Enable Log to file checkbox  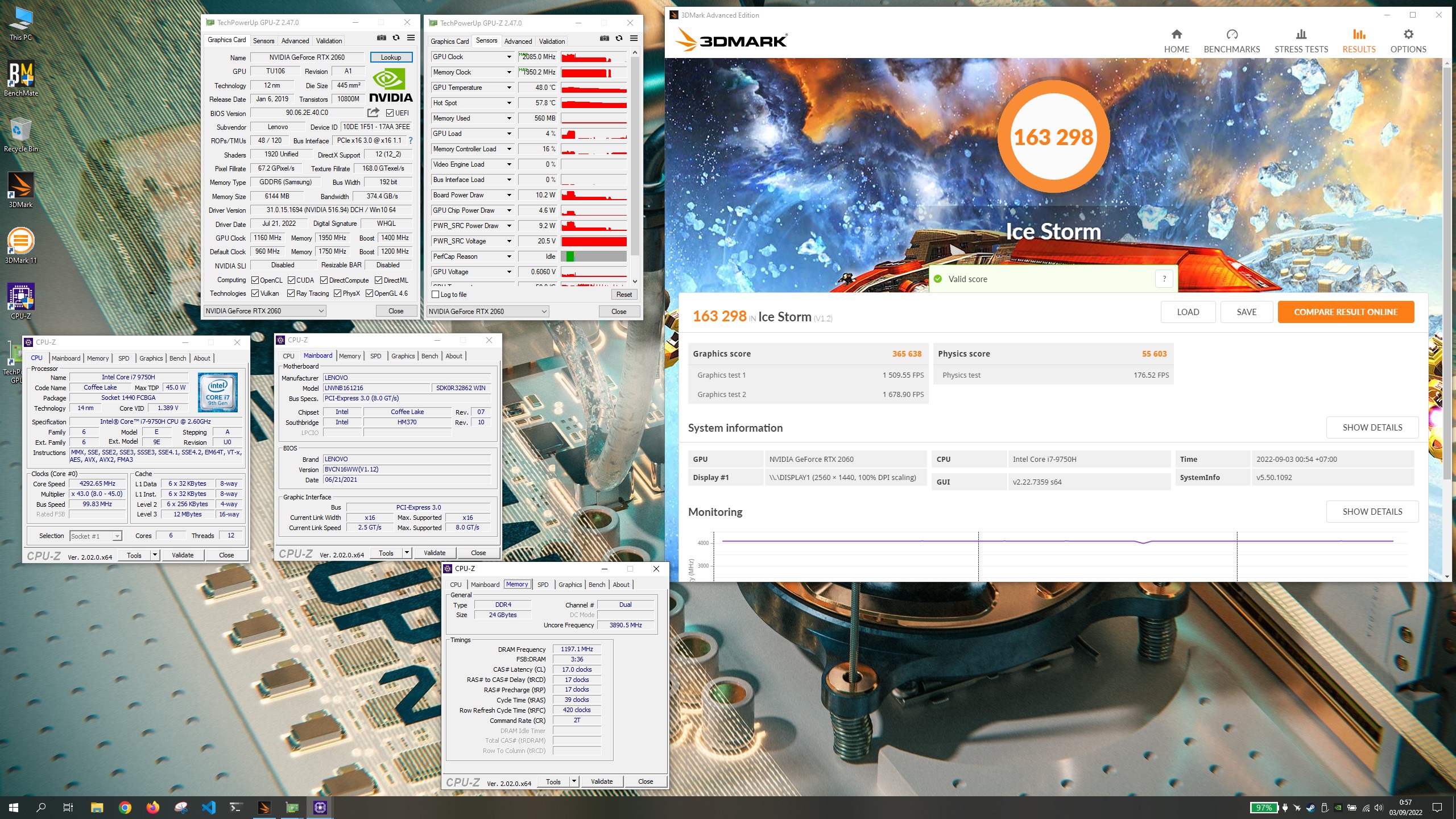coord(436,295)
